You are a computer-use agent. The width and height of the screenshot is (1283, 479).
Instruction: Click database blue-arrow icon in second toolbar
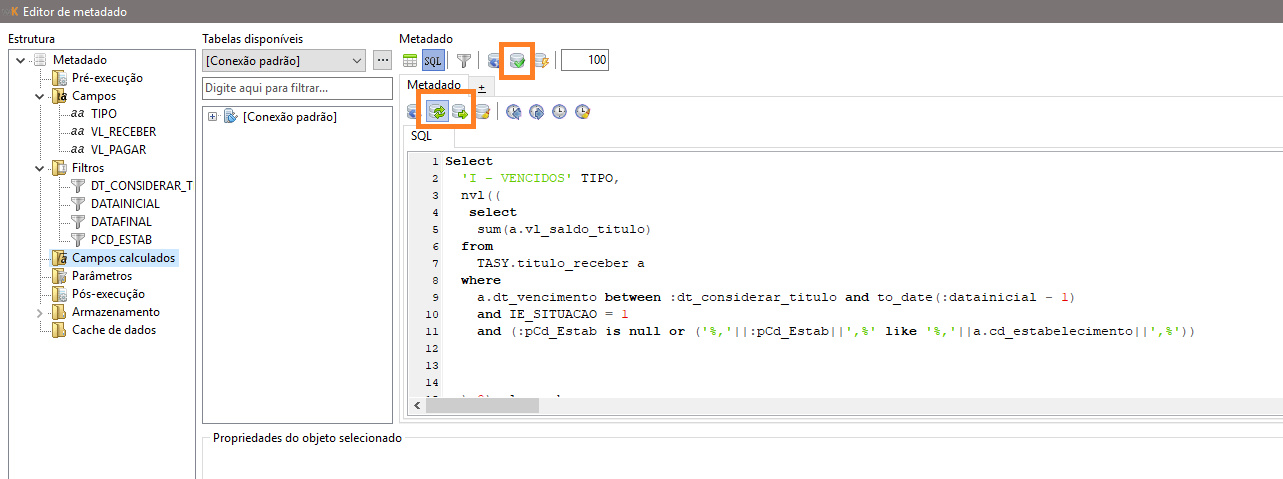click(412, 111)
